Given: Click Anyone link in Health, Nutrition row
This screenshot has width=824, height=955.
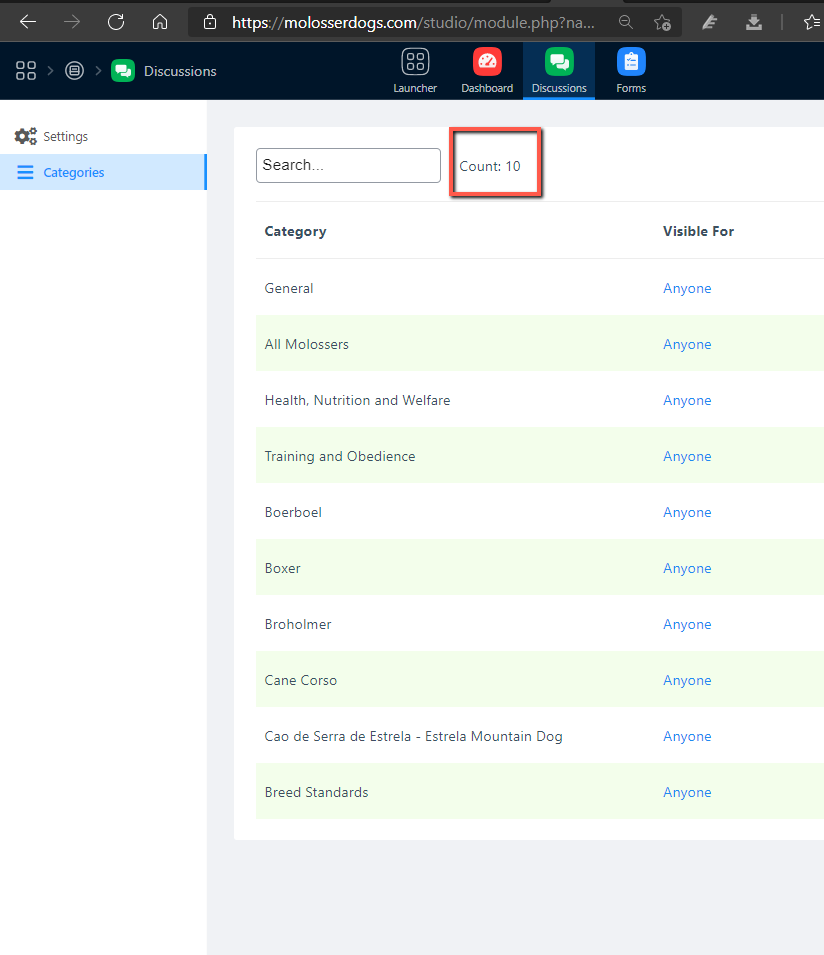Looking at the screenshot, I should click(687, 400).
